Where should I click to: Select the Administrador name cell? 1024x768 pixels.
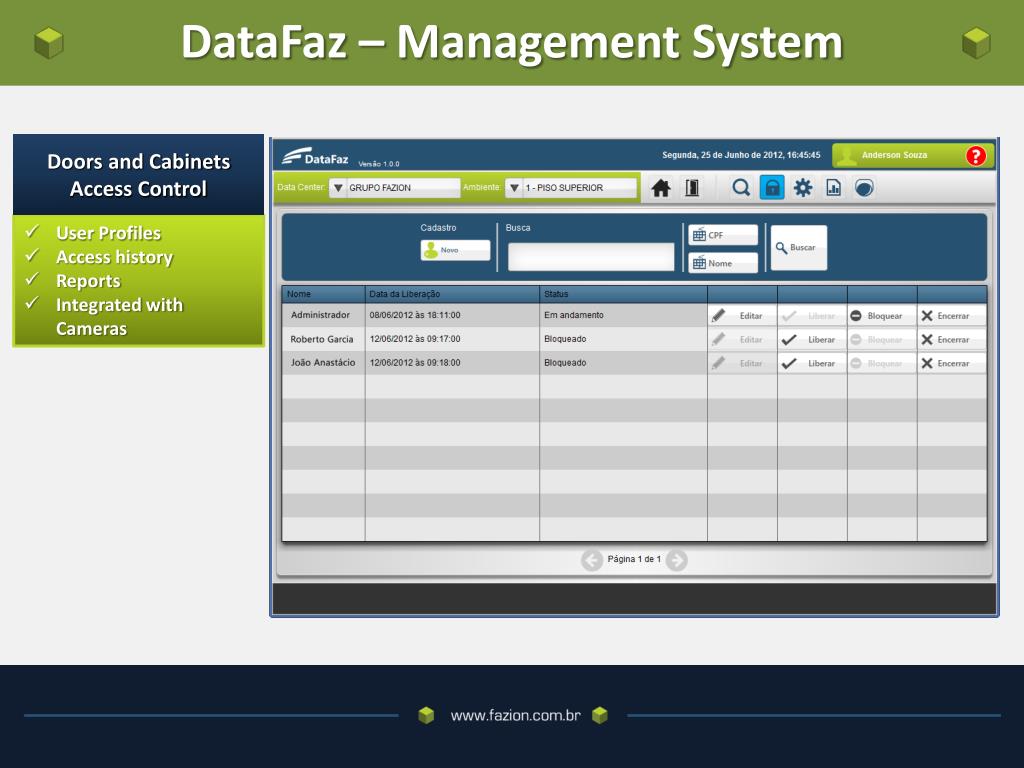click(x=323, y=315)
